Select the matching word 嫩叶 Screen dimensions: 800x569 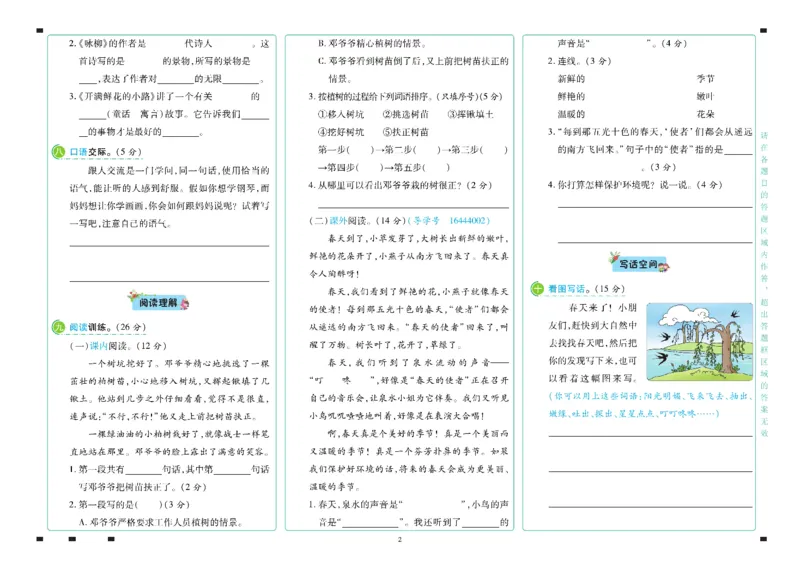[706, 96]
